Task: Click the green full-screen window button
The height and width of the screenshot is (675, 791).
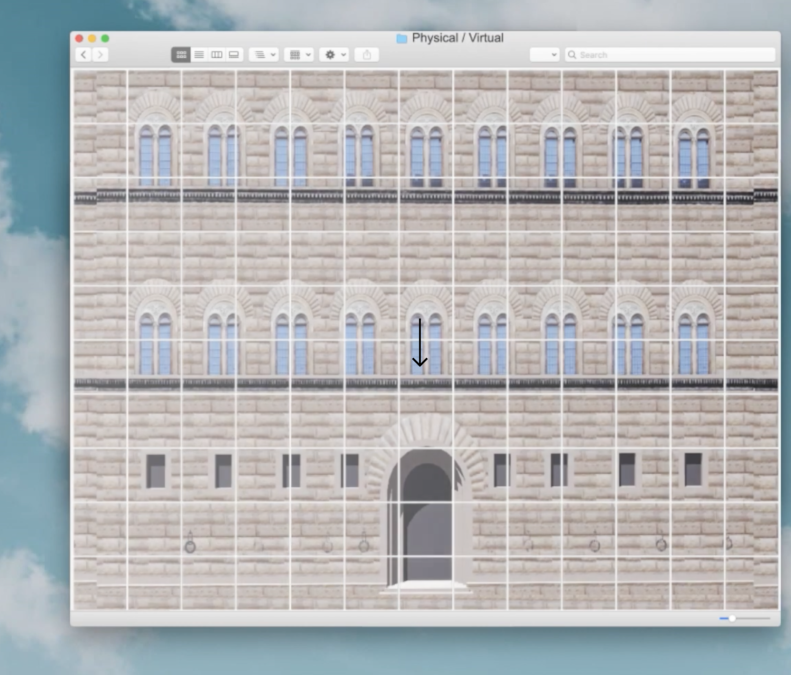Action: coord(105,38)
